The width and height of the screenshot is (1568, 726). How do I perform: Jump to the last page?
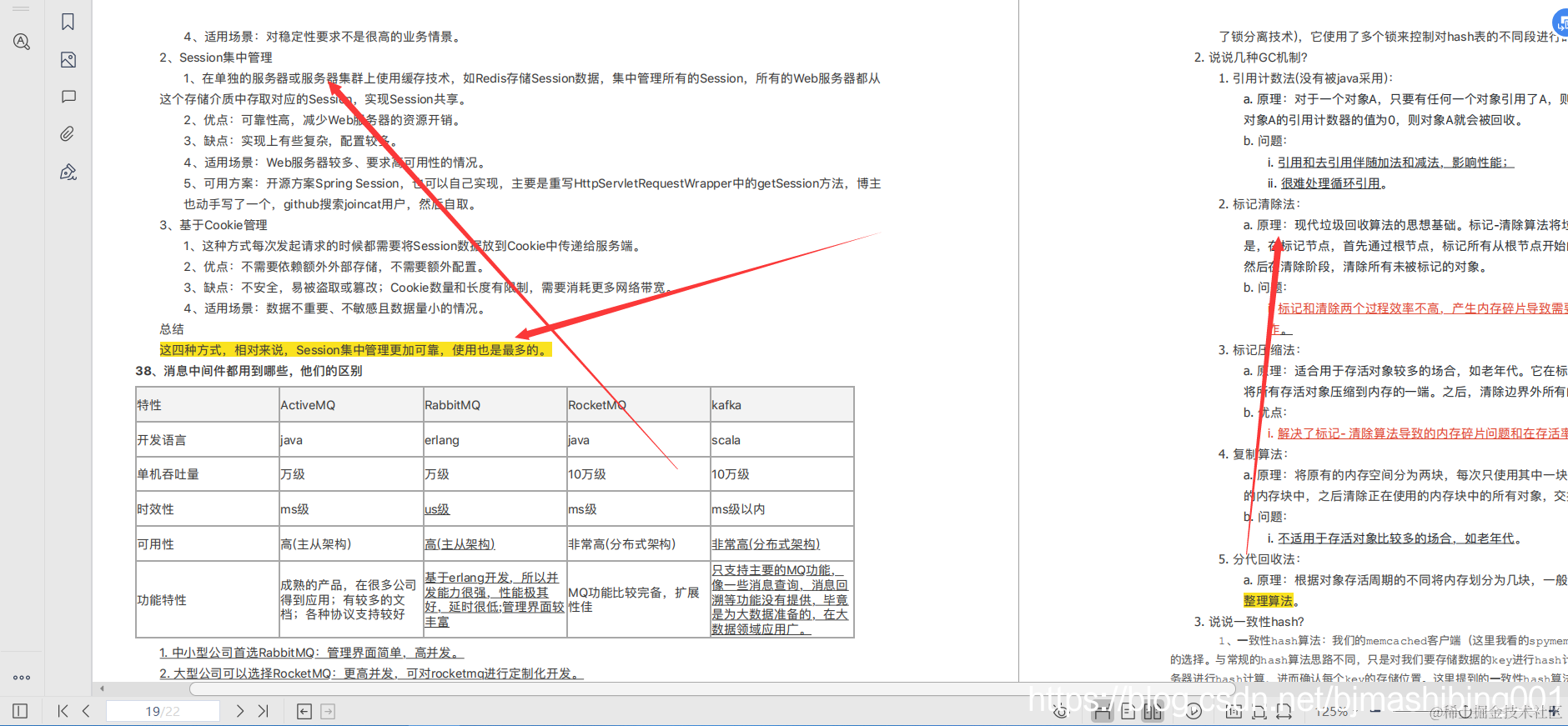[263, 711]
